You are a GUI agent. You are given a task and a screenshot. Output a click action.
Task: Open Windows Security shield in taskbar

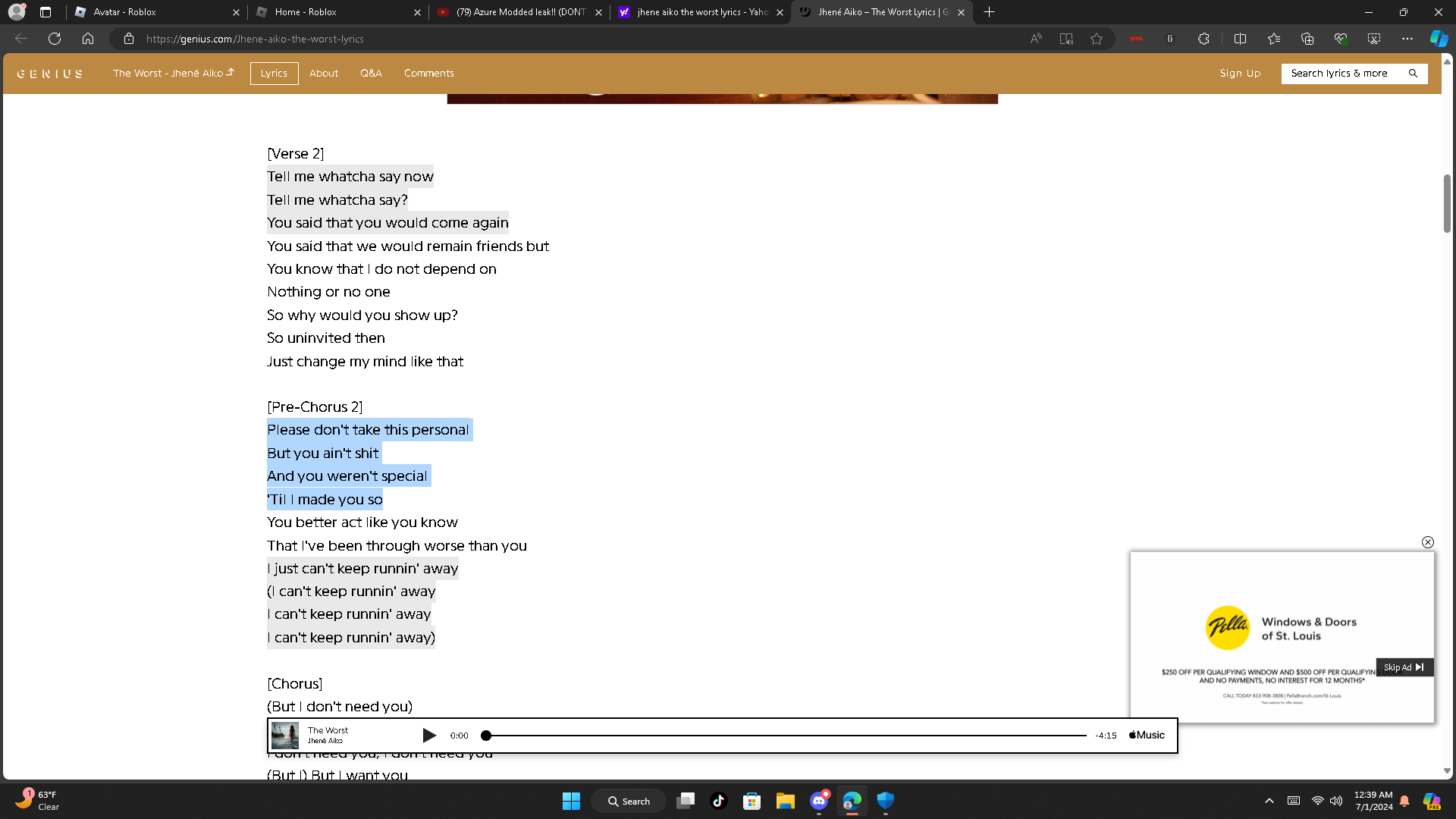(886, 801)
